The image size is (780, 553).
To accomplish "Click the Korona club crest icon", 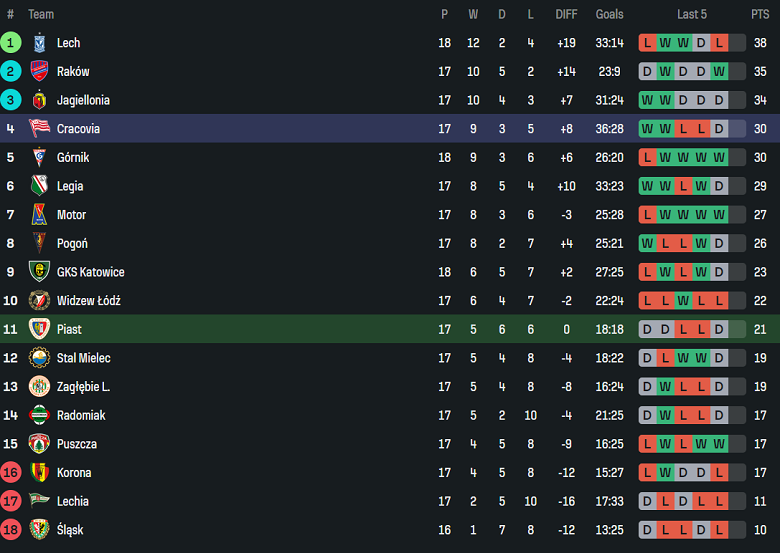I will coord(39,472).
